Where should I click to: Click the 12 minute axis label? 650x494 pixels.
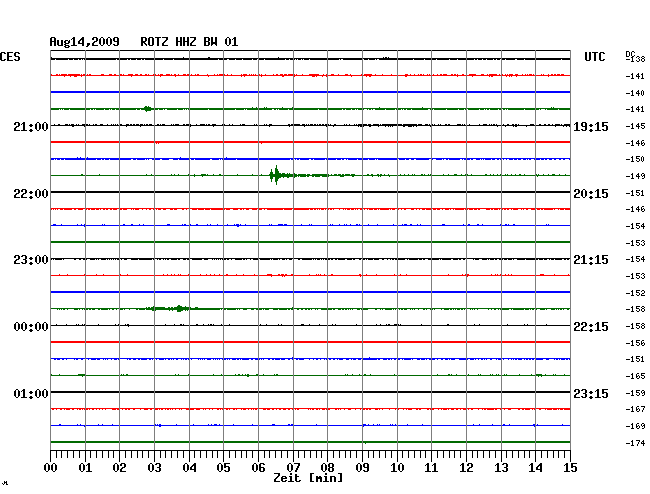pos(466,468)
